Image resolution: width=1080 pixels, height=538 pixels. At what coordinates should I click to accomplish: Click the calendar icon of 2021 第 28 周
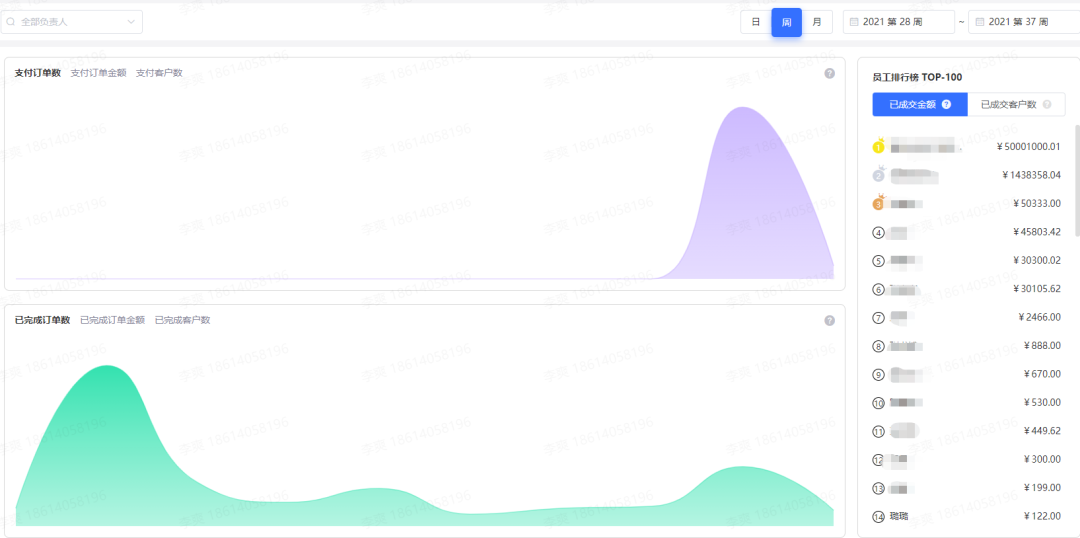tap(854, 22)
